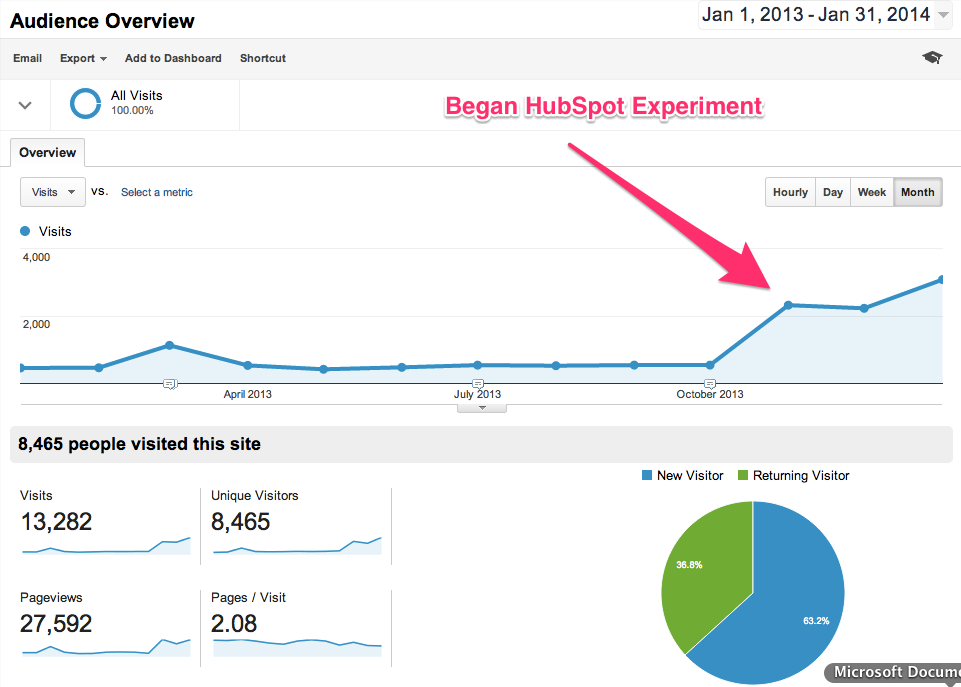961x687 pixels.
Task: Click the Audience Overview heading
Action: pyautogui.click(x=102, y=21)
